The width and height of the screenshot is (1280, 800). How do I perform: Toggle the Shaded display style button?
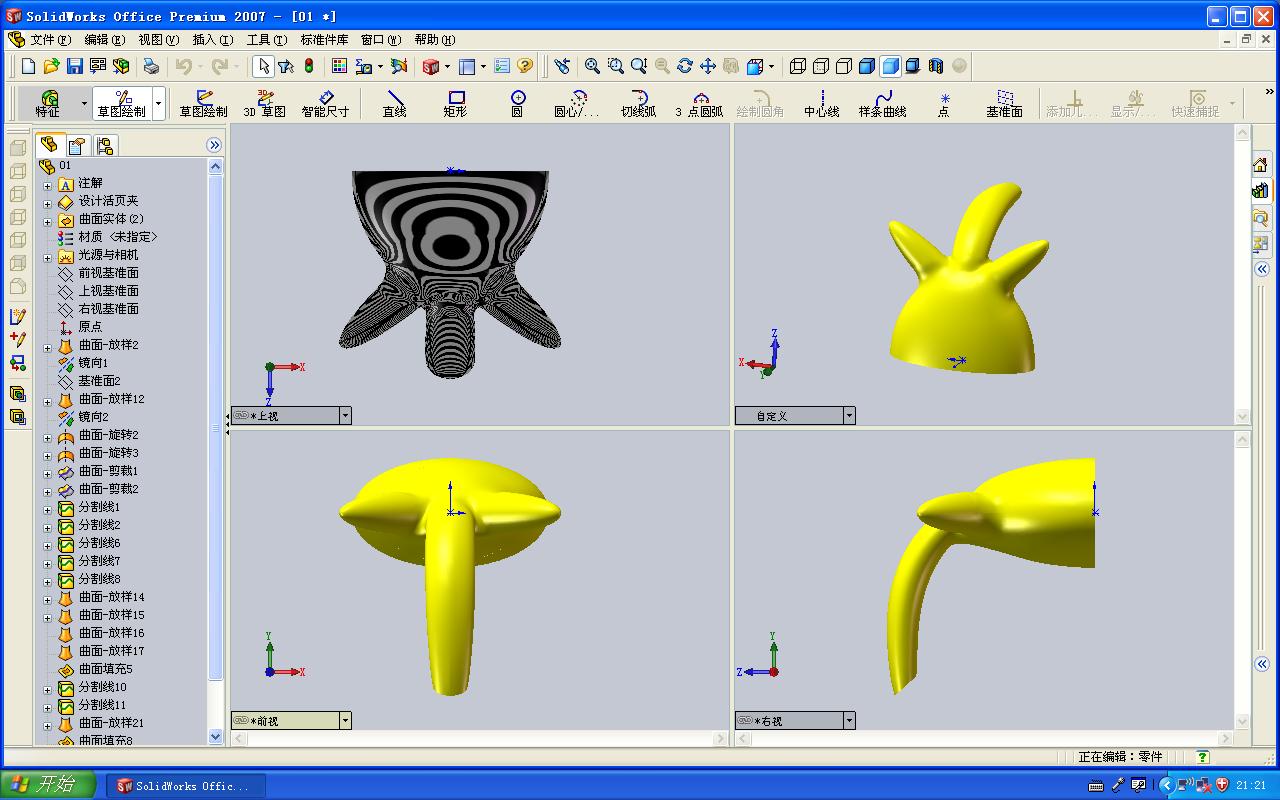click(890, 66)
